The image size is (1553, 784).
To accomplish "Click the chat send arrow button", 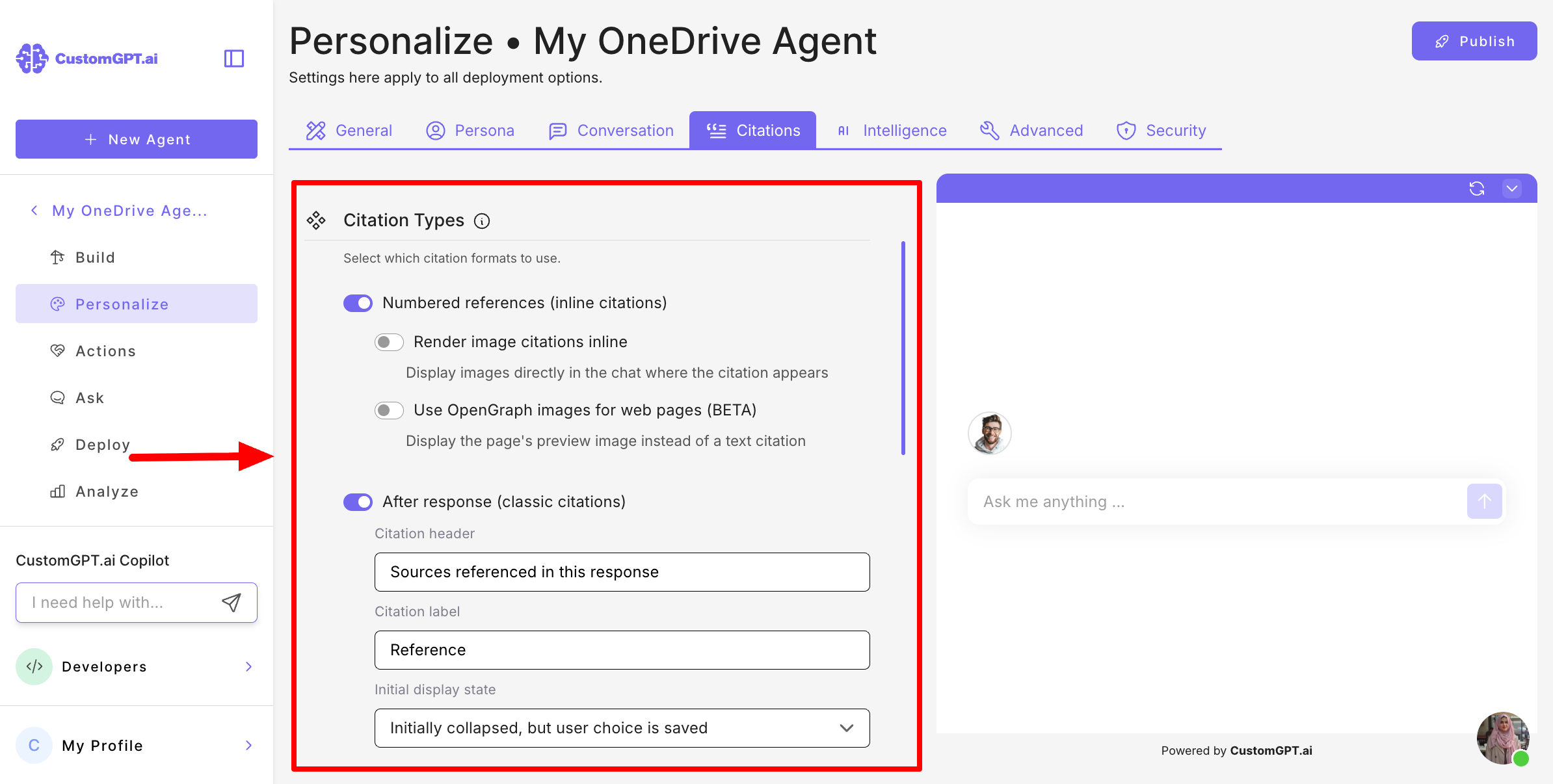I will [1484, 501].
